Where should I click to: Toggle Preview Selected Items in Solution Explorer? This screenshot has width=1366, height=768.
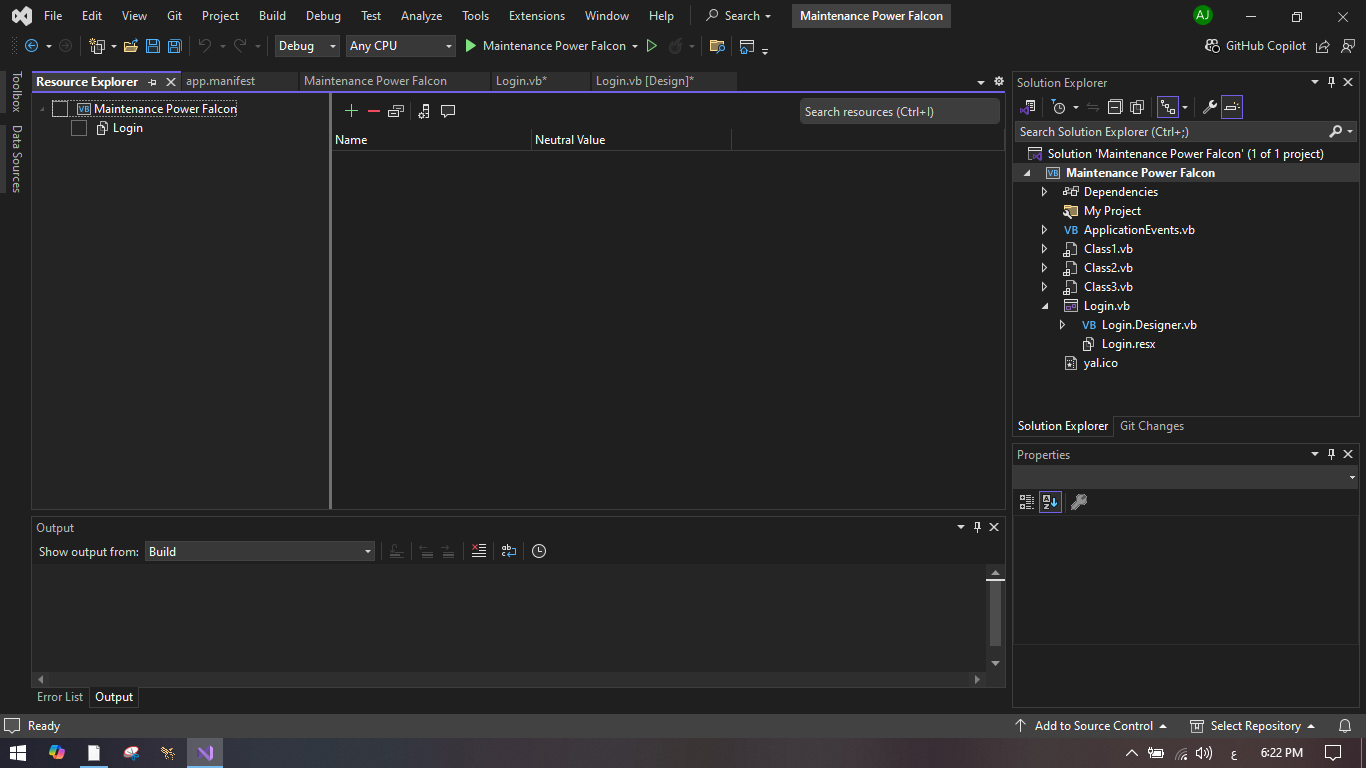coord(1232,107)
